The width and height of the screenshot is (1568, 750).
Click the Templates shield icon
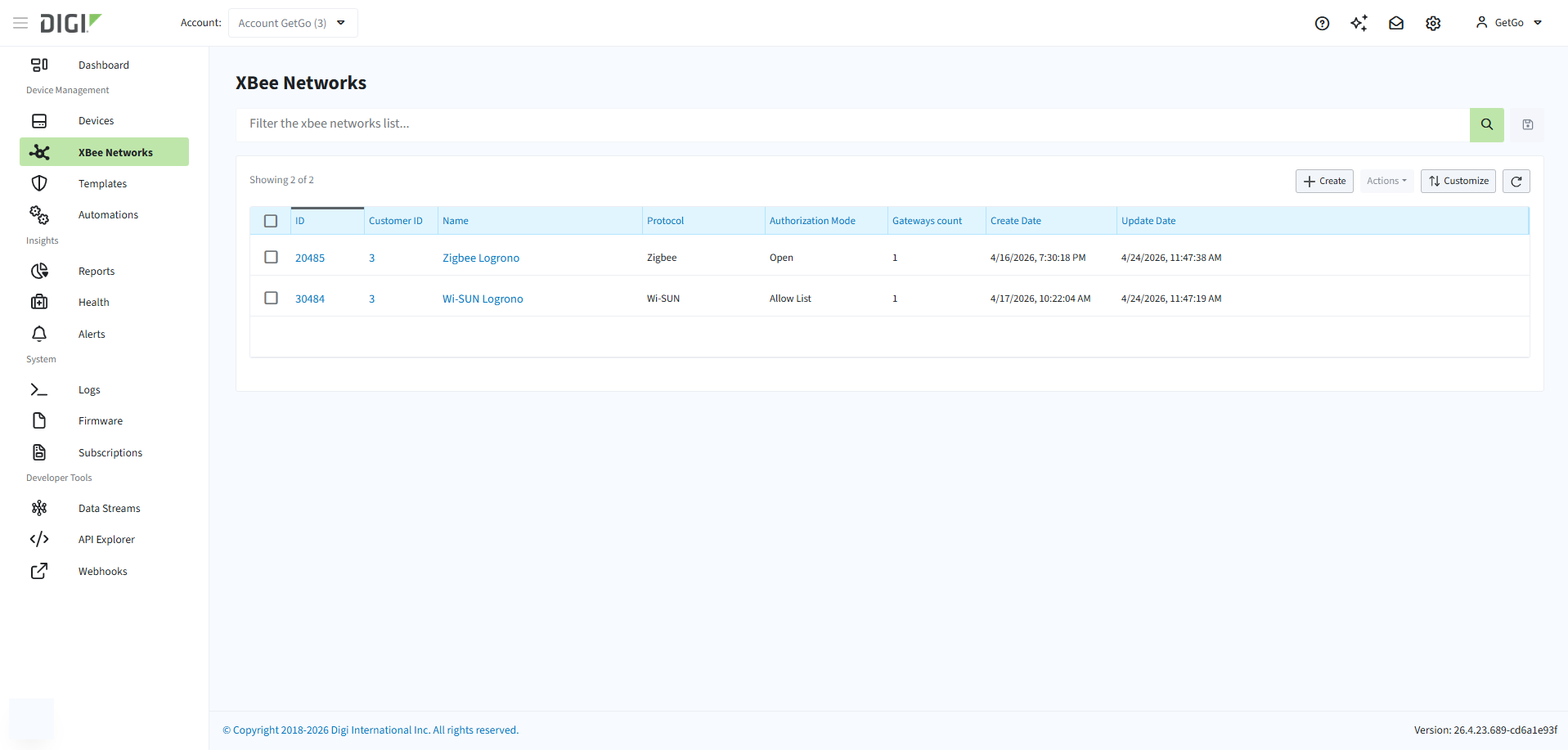tap(39, 183)
